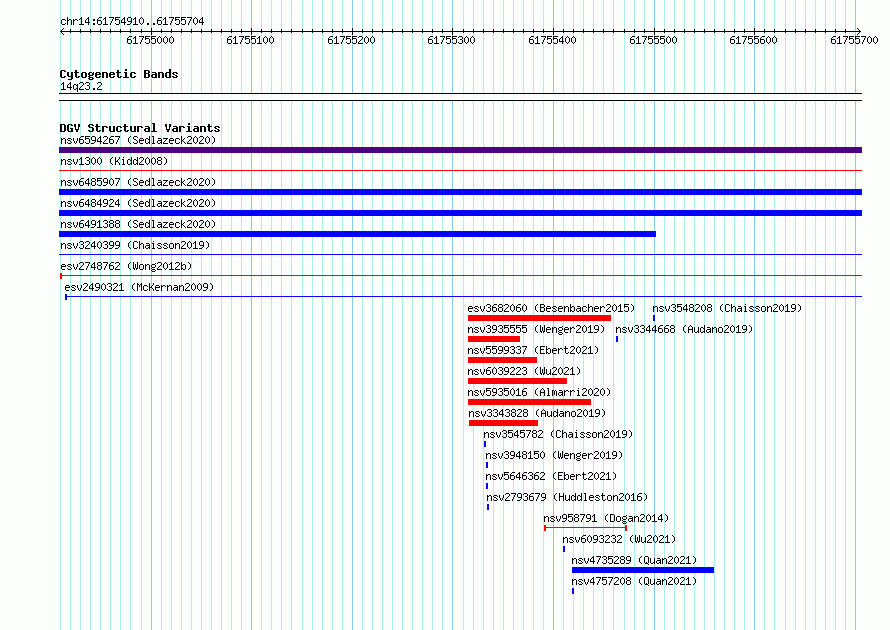890x630 pixels.
Task: Open variant nsv6485907 (Sedlazeck2020) label
Action: [138, 182]
